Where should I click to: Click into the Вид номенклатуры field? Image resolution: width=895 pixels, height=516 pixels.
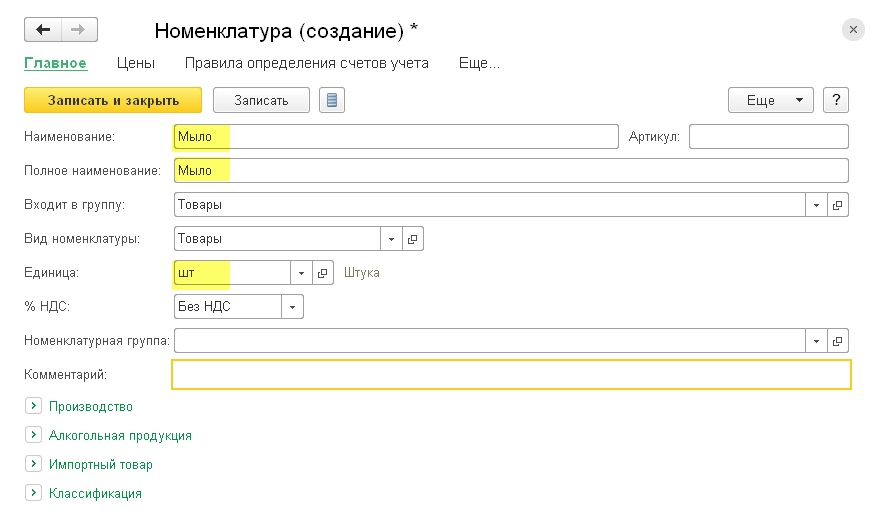click(277, 239)
